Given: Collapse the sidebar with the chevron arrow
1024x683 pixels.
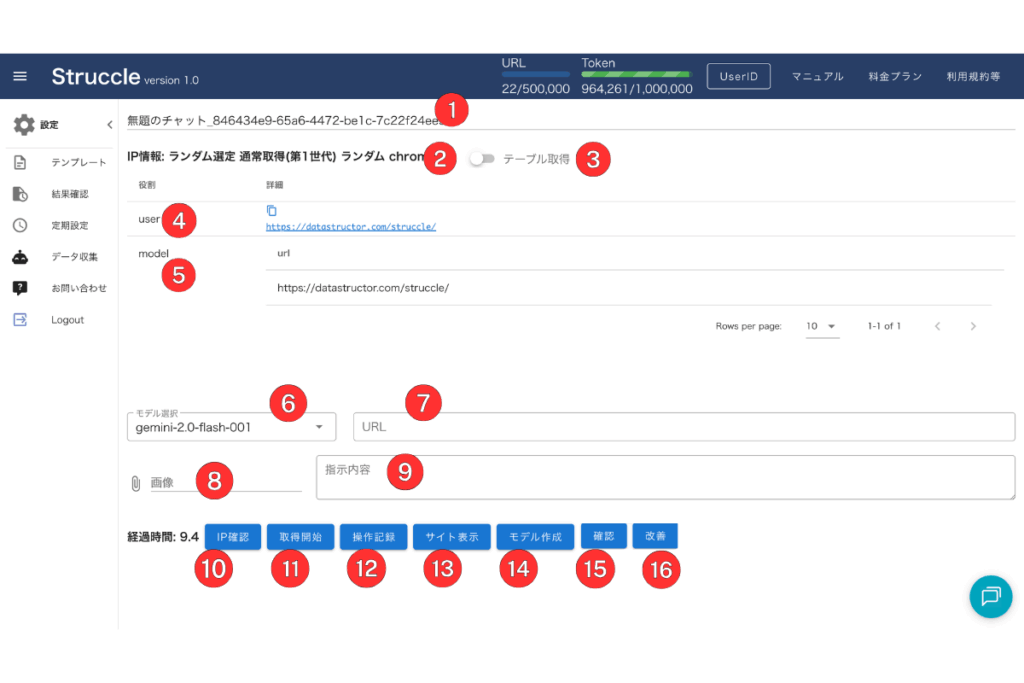Looking at the screenshot, I should pyautogui.click(x=109, y=125).
